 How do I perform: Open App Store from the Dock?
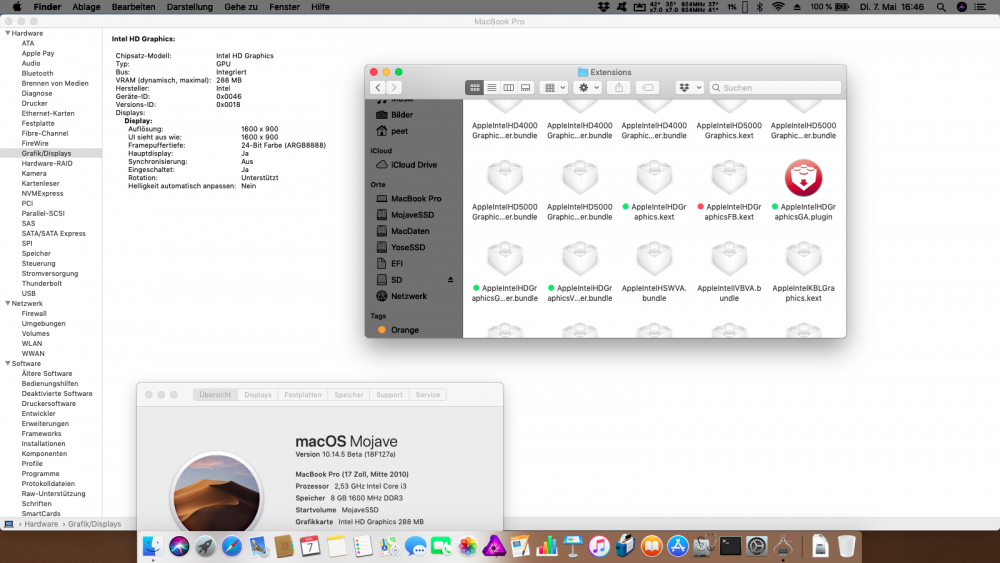click(x=677, y=546)
